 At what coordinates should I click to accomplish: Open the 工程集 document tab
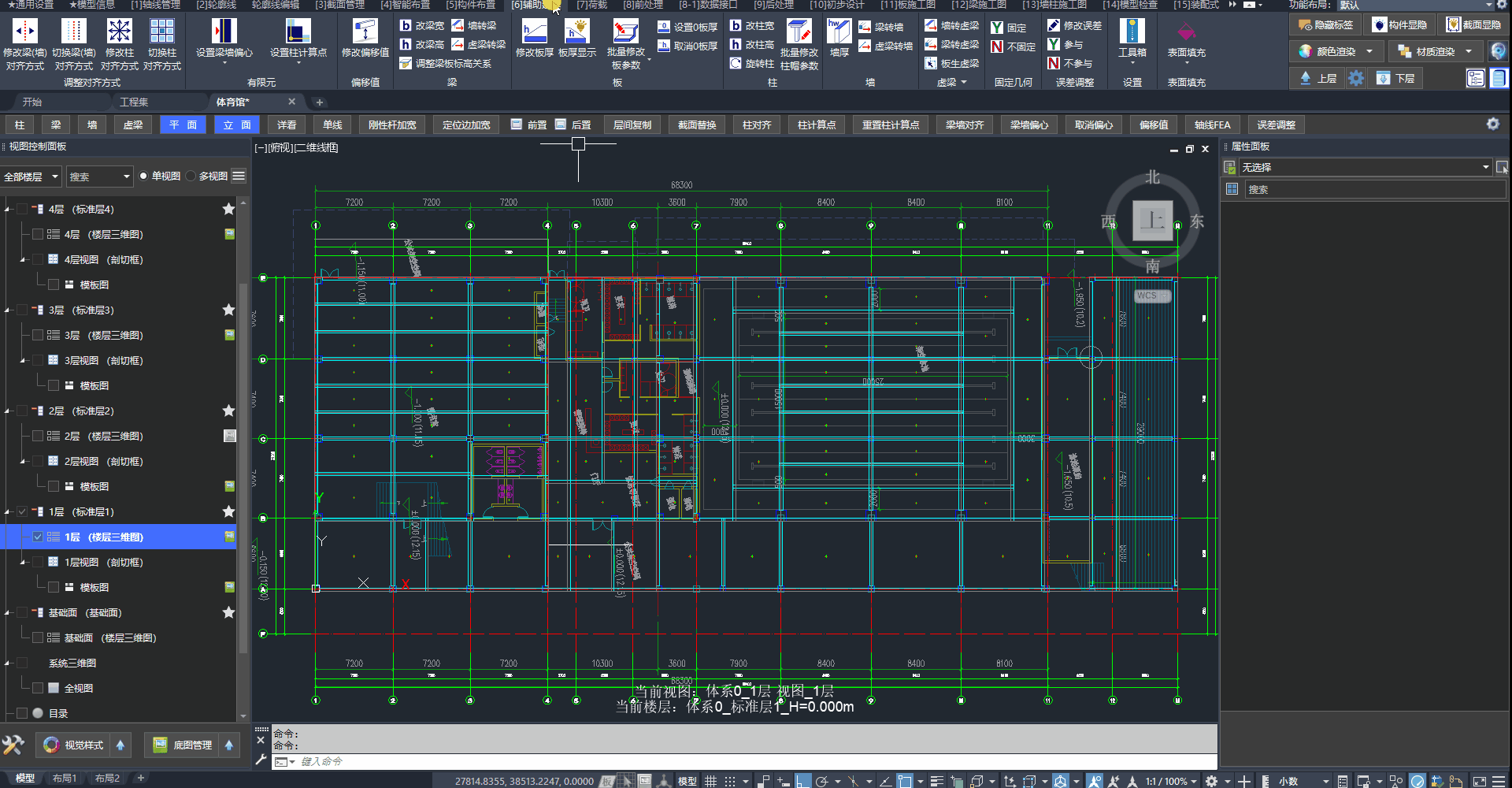coord(134,102)
